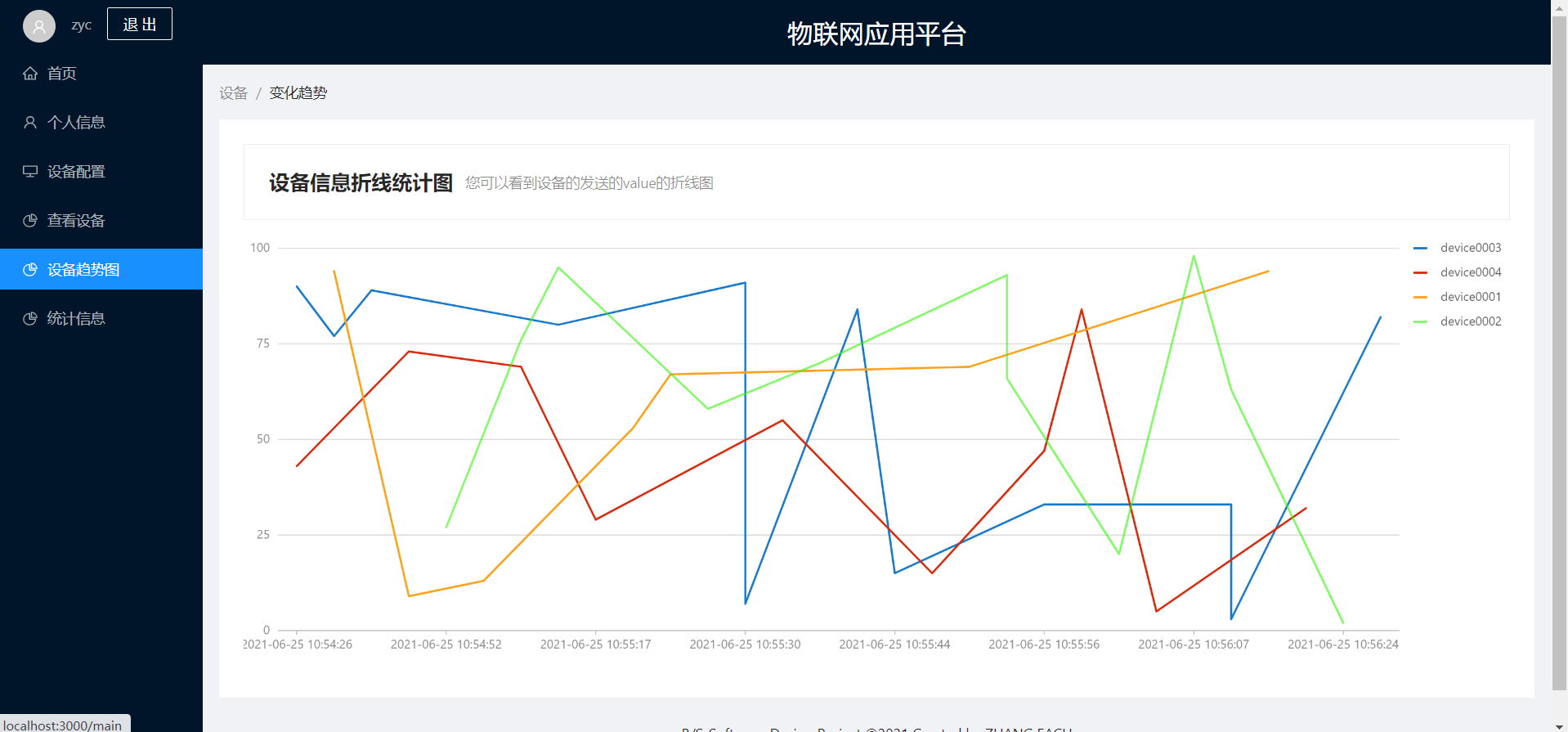Open the 个人信息 menu item

(101, 122)
